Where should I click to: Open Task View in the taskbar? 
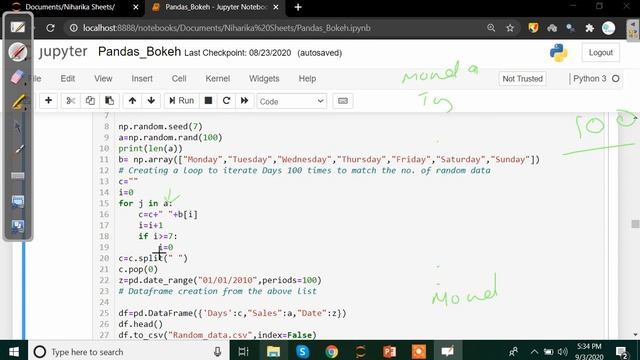244,351
